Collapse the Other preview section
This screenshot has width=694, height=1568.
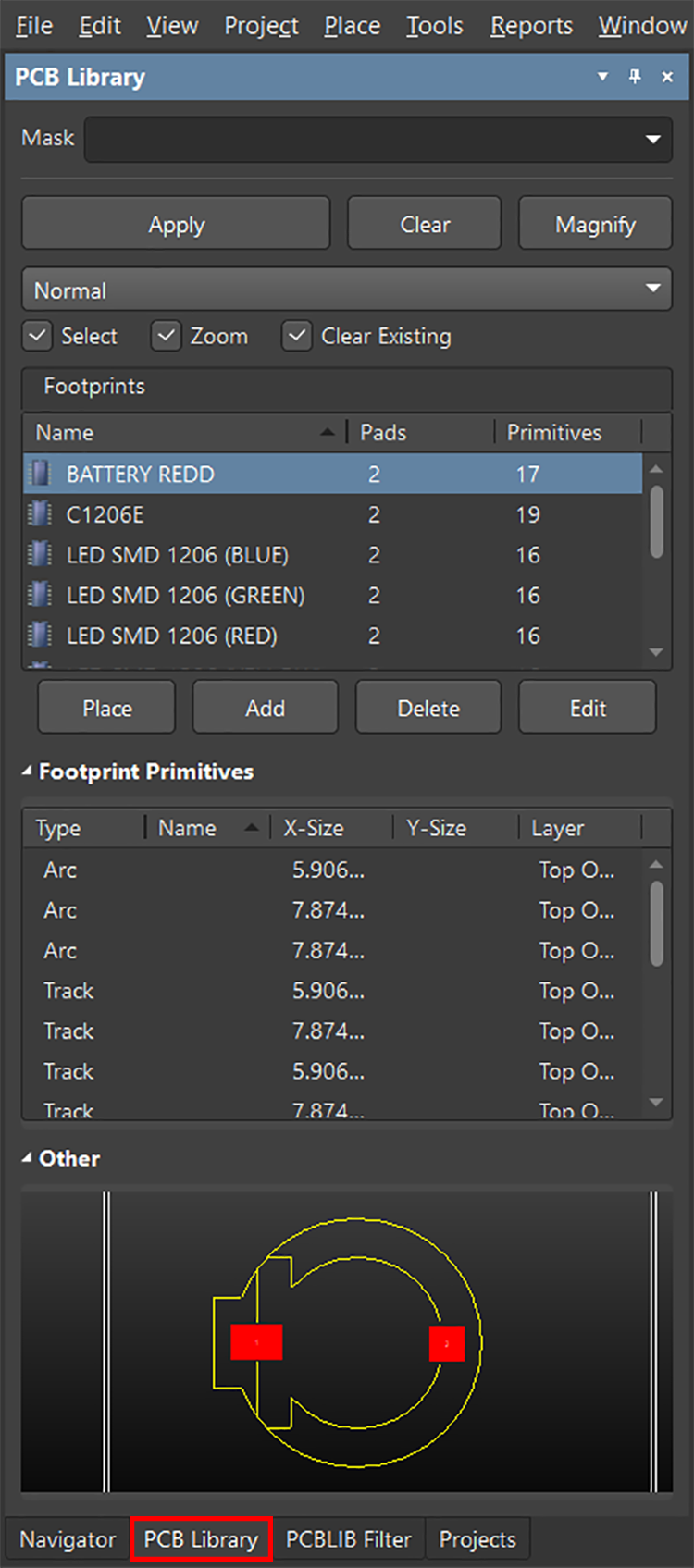[x=27, y=1158]
